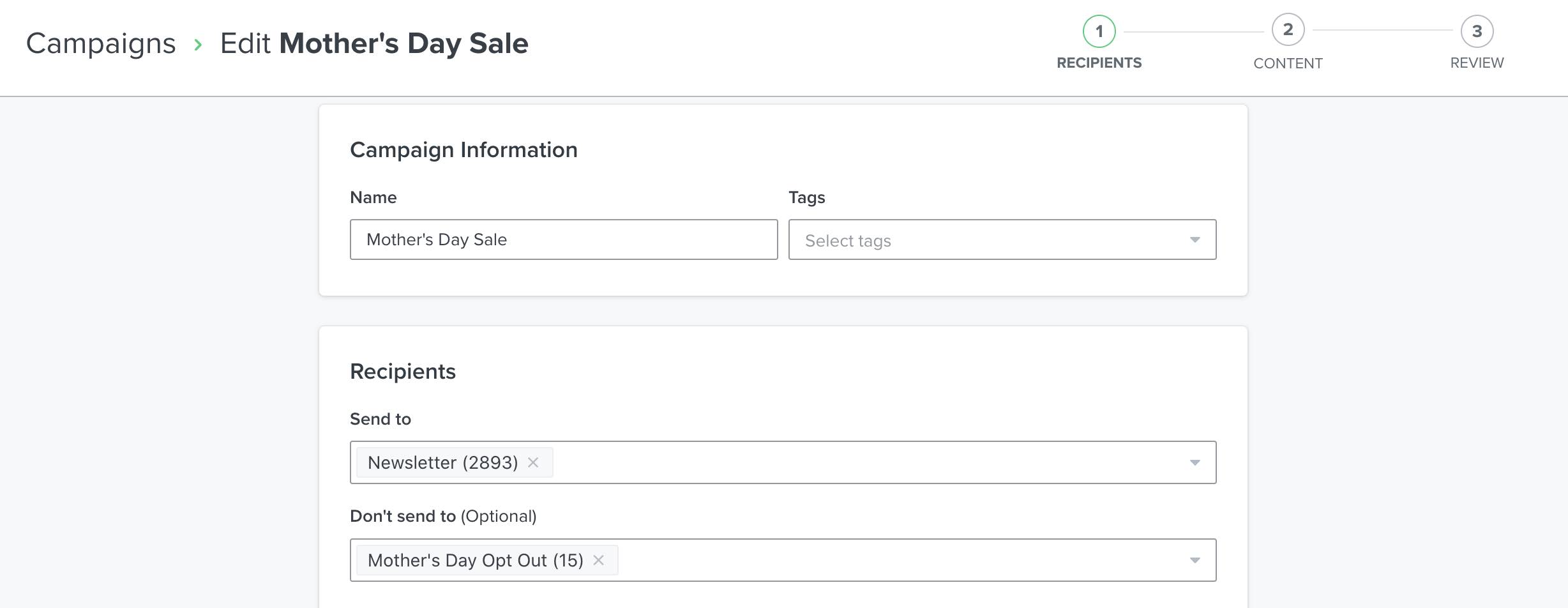Navigate back to Campaigns breadcrumb
Image resolution: width=1568 pixels, height=608 pixels.
(101, 43)
